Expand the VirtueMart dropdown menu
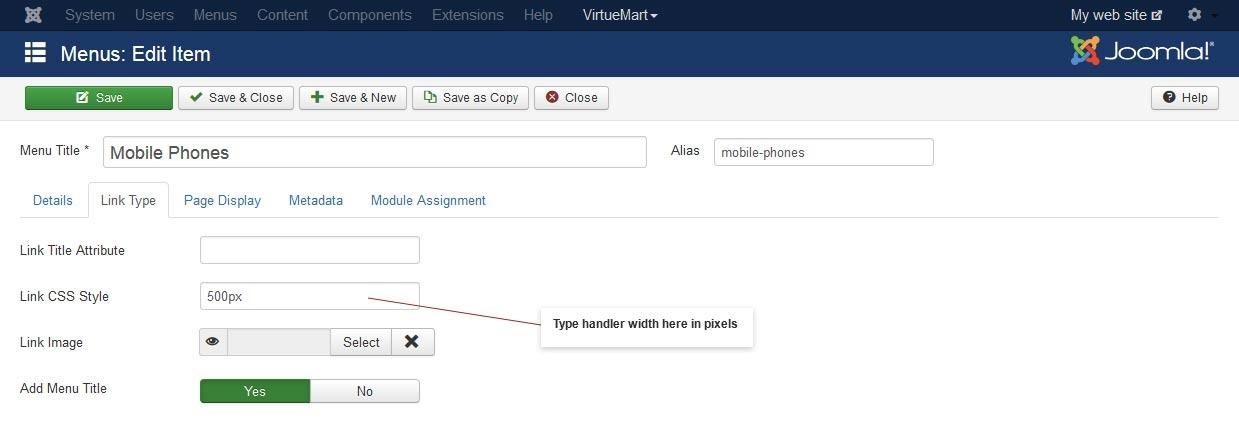Image resolution: width=1239 pixels, height=427 pixels. tap(620, 15)
